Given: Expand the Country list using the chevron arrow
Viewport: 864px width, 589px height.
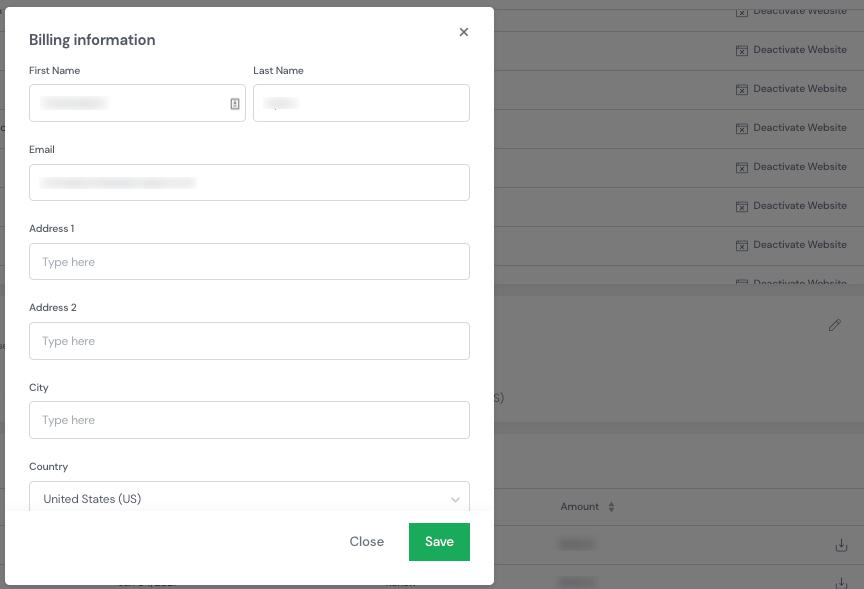Looking at the screenshot, I should tap(455, 499).
